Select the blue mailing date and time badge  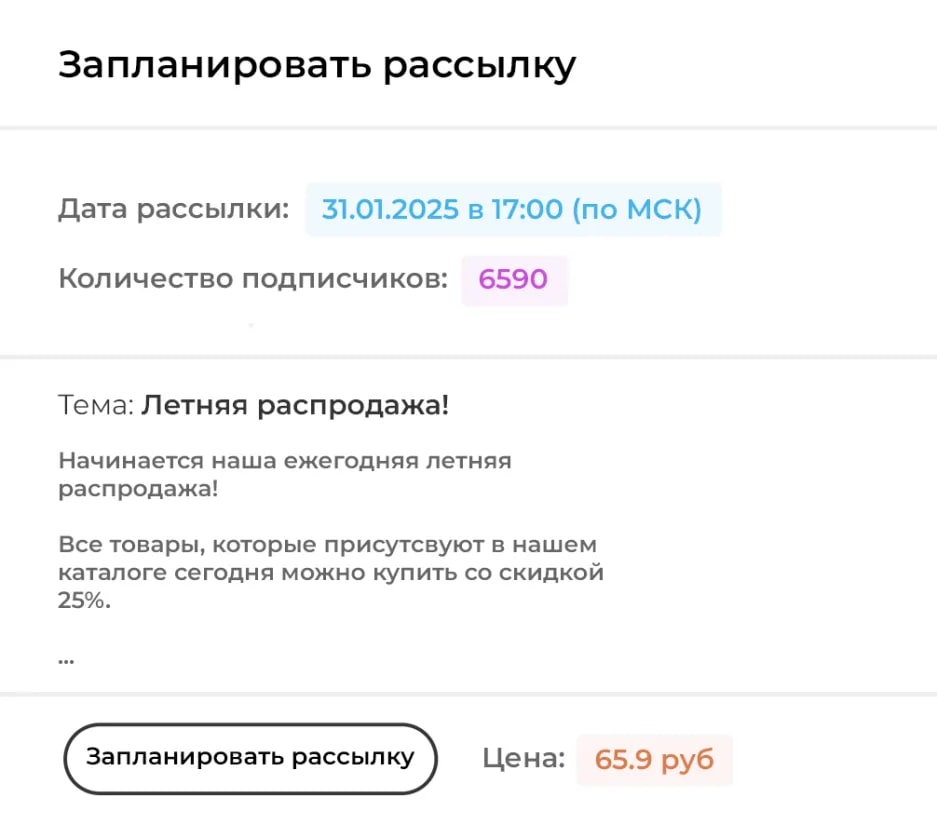(512, 210)
